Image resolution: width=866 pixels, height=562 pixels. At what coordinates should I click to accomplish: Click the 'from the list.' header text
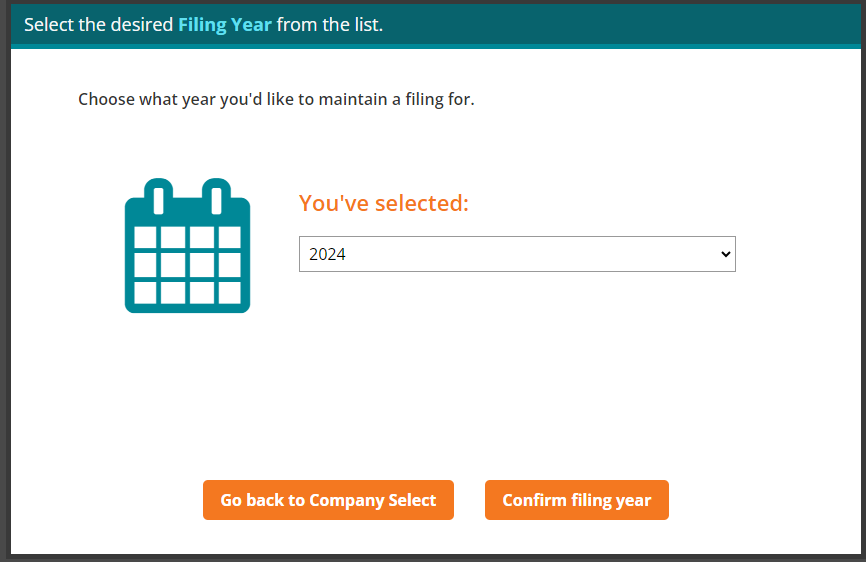(330, 24)
